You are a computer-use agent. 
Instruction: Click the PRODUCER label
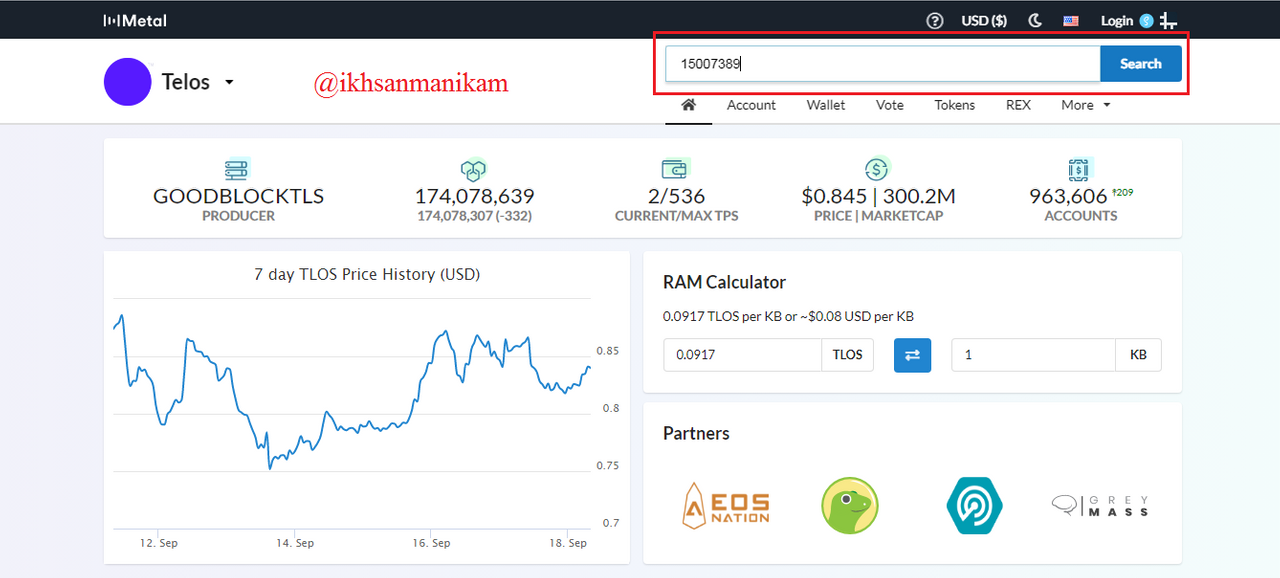click(x=238, y=216)
